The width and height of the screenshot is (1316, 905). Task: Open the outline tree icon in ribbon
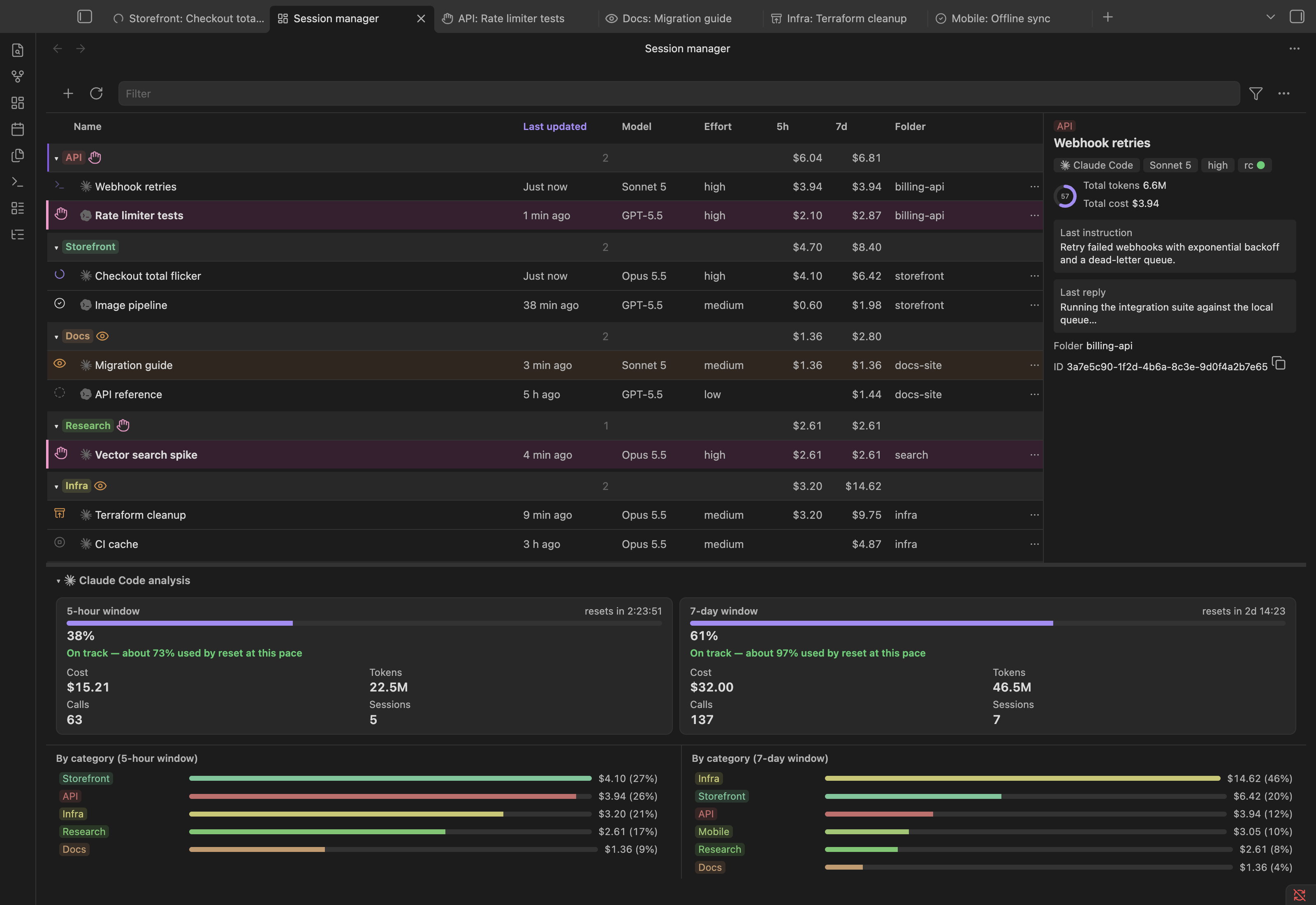click(18, 235)
